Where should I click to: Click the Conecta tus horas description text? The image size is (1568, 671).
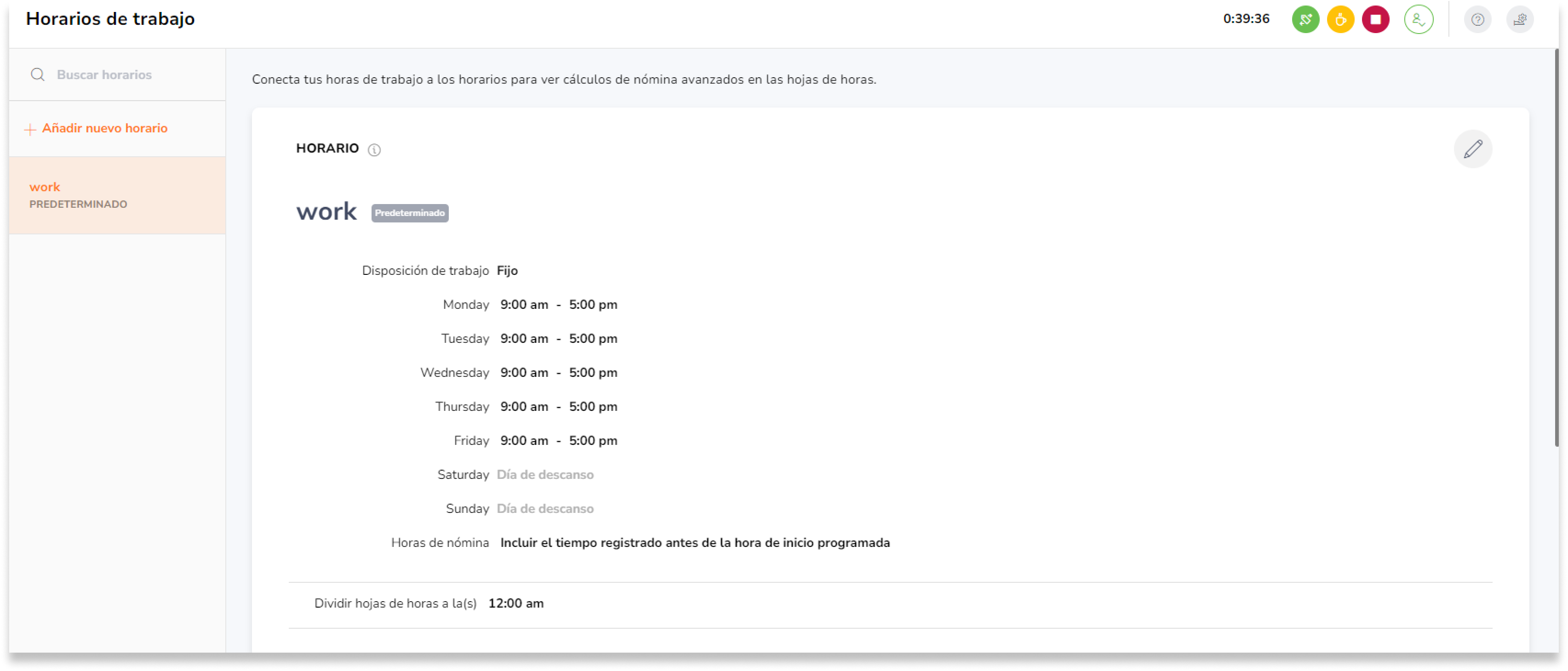click(x=564, y=80)
